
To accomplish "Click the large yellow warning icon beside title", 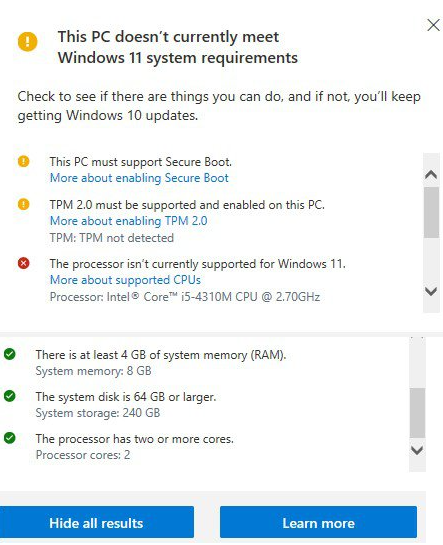I will pyautogui.click(x=27, y=42).
